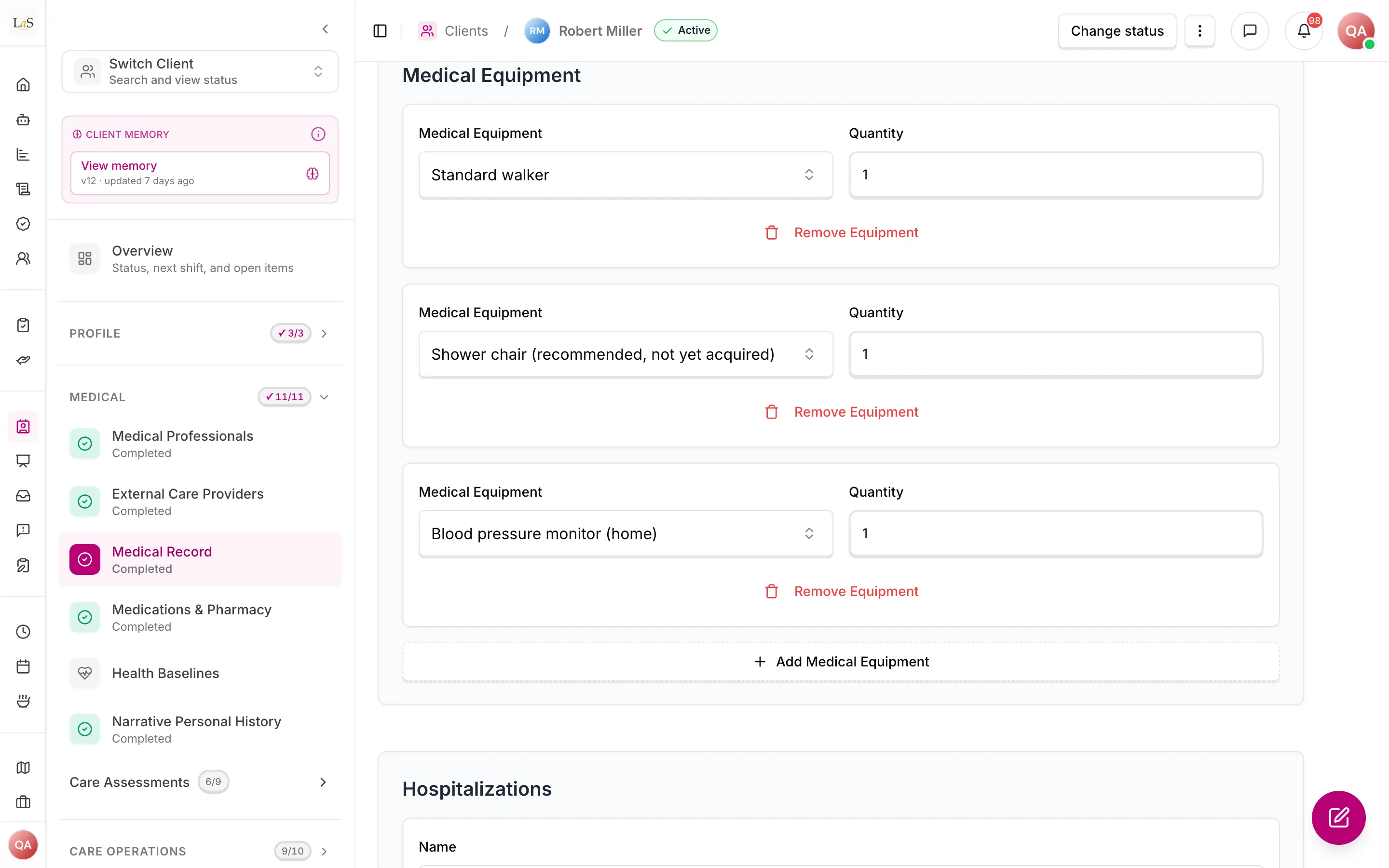Open the Shower chair equipment dropdown
The width and height of the screenshot is (1389, 868).
point(626,354)
